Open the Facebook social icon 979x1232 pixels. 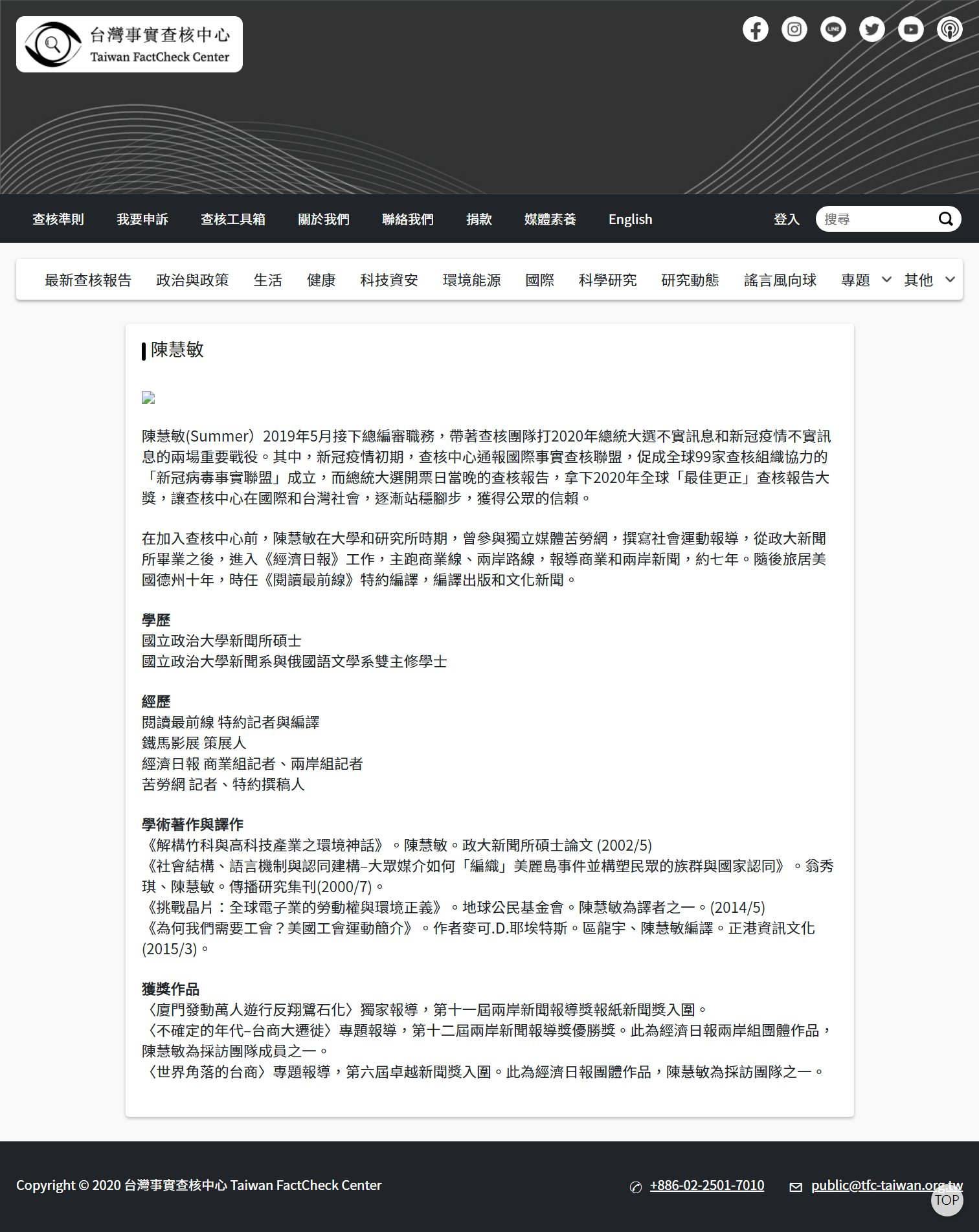pyautogui.click(x=755, y=29)
